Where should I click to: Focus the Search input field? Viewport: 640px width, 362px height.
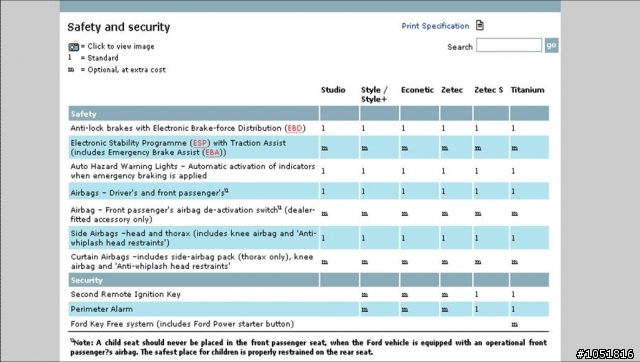pos(509,45)
